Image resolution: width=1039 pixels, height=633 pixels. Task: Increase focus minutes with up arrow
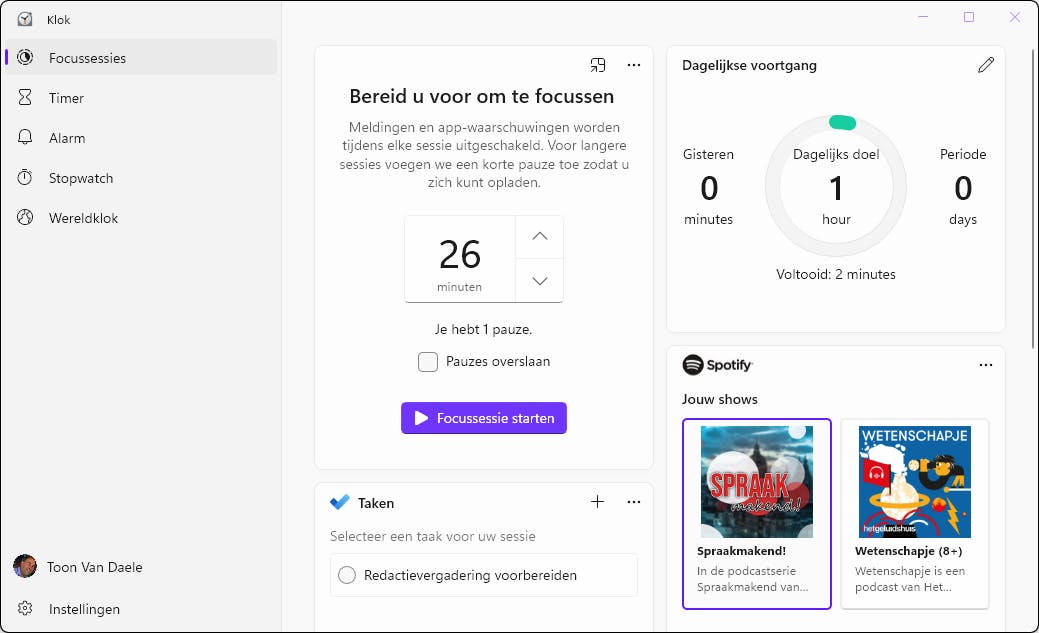540,236
